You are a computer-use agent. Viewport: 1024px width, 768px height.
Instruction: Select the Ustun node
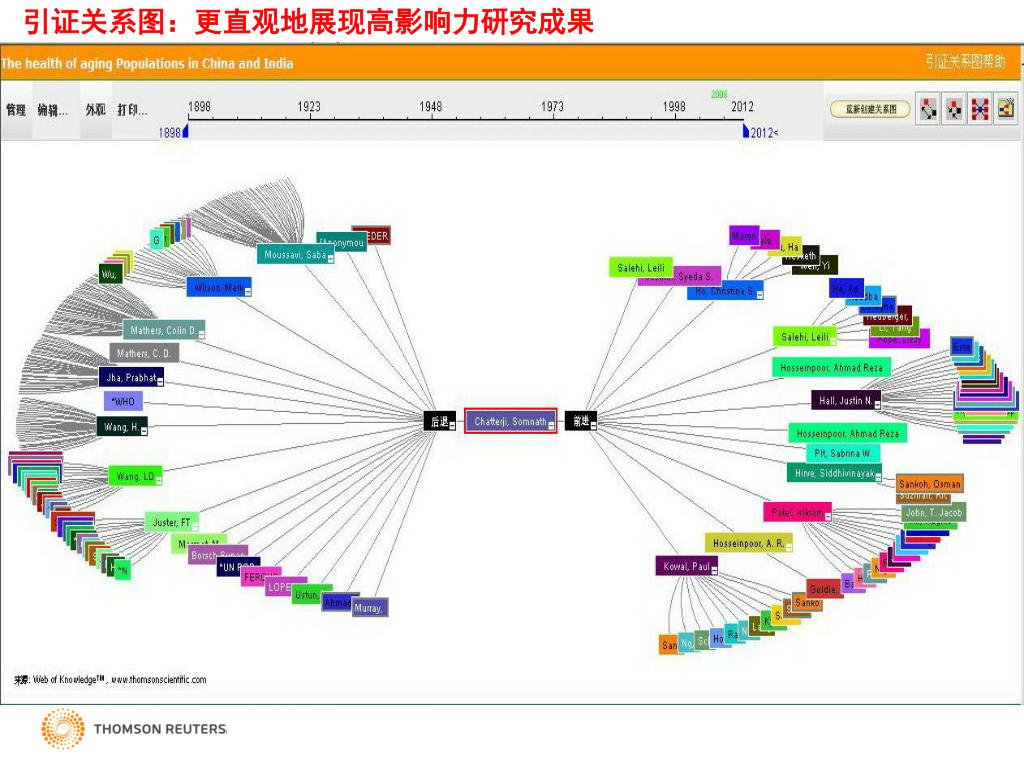306,594
